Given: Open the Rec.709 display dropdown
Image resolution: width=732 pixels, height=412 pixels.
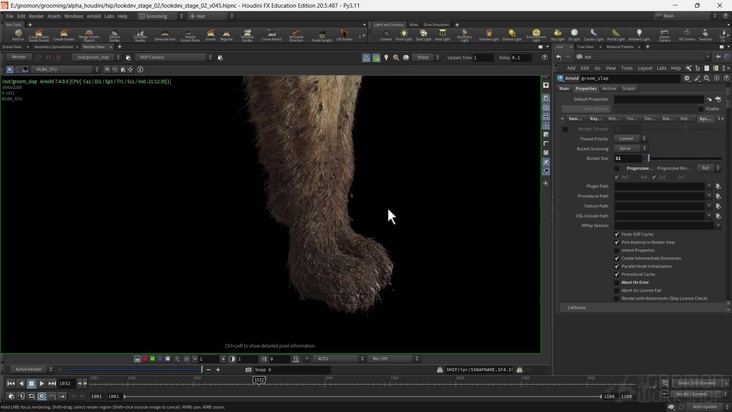Looking at the screenshot, I should pyautogui.click(x=394, y=359).
